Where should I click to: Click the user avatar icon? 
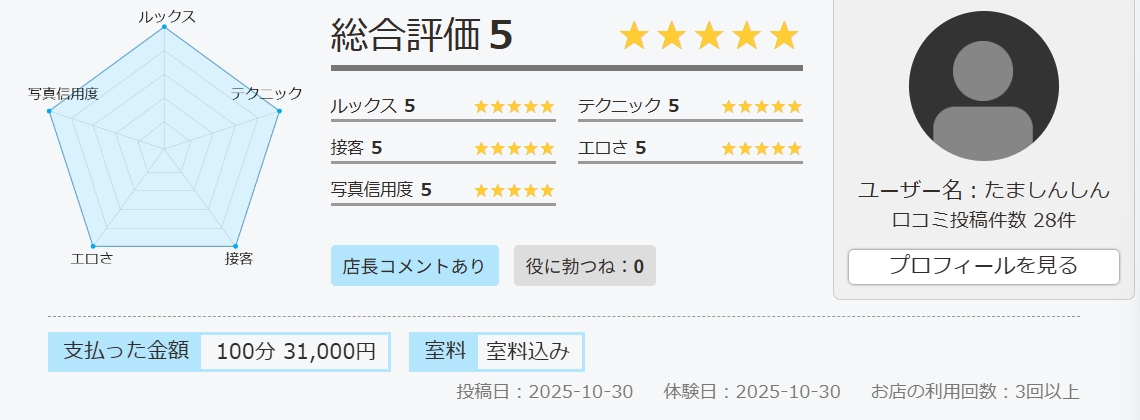[x=984, y=86]
